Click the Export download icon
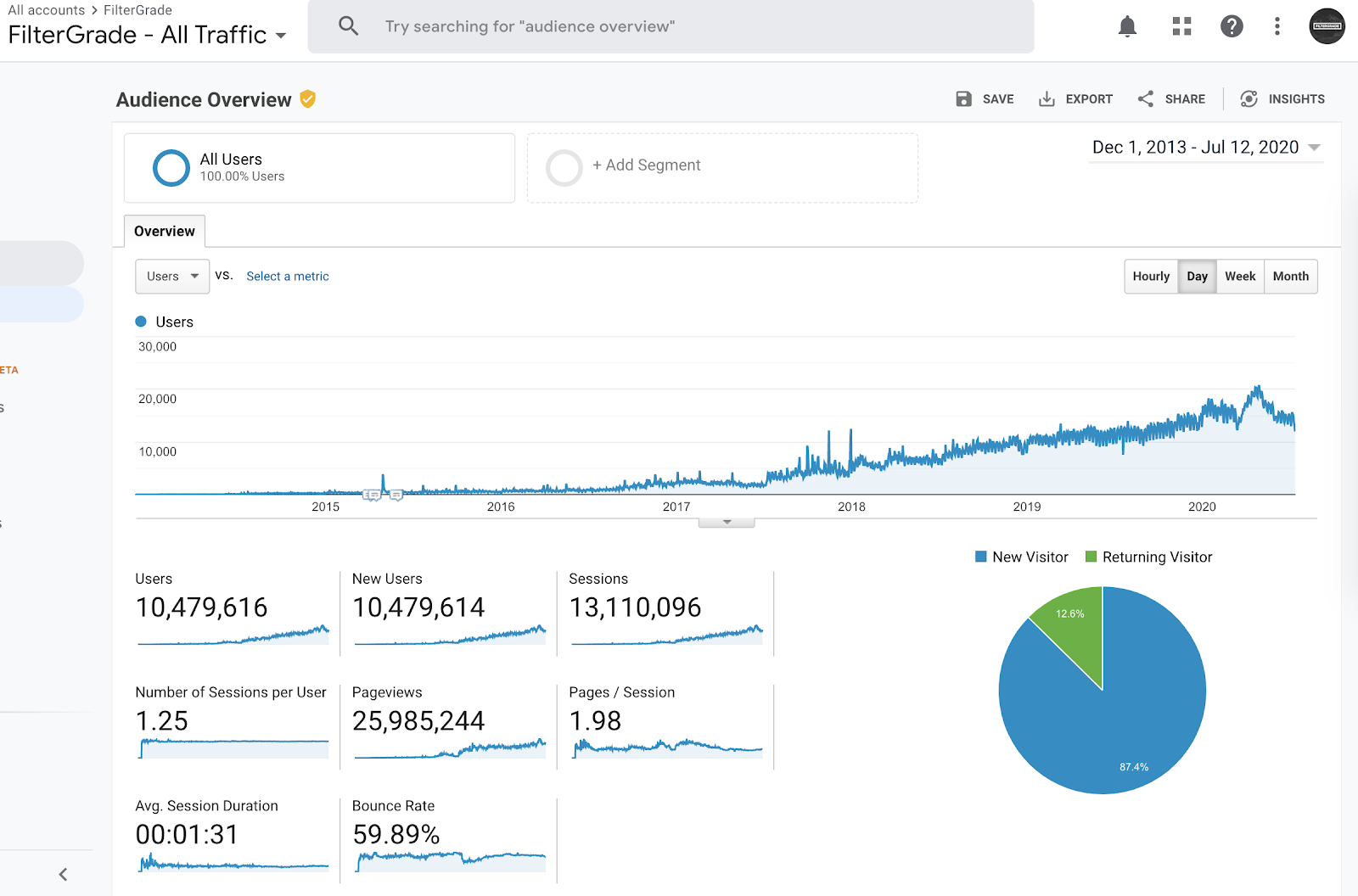The height and width of the screenshot is (896, 1358). click(x=1047, y=99)
